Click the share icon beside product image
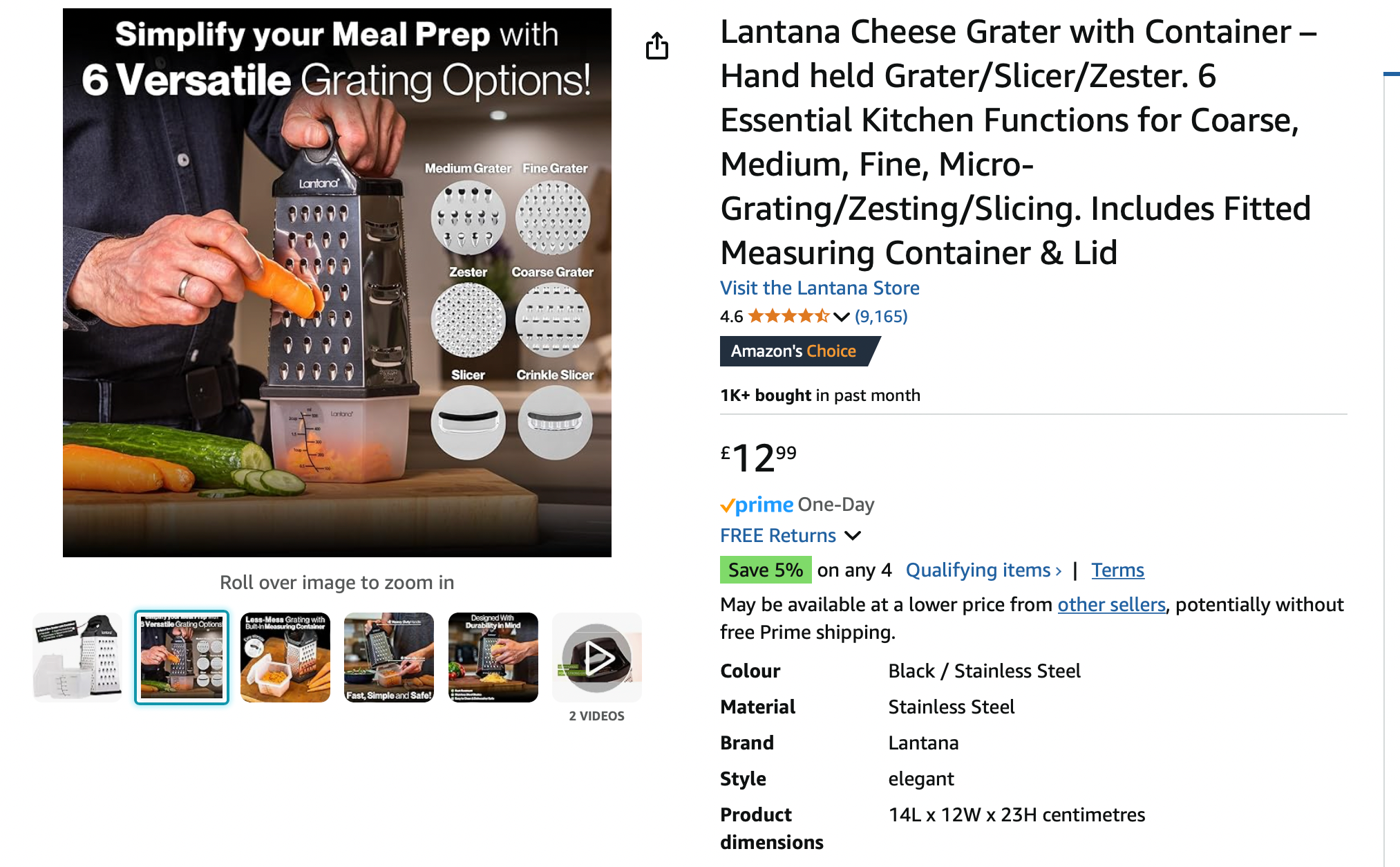The image size is (1400, 867). 656,46
